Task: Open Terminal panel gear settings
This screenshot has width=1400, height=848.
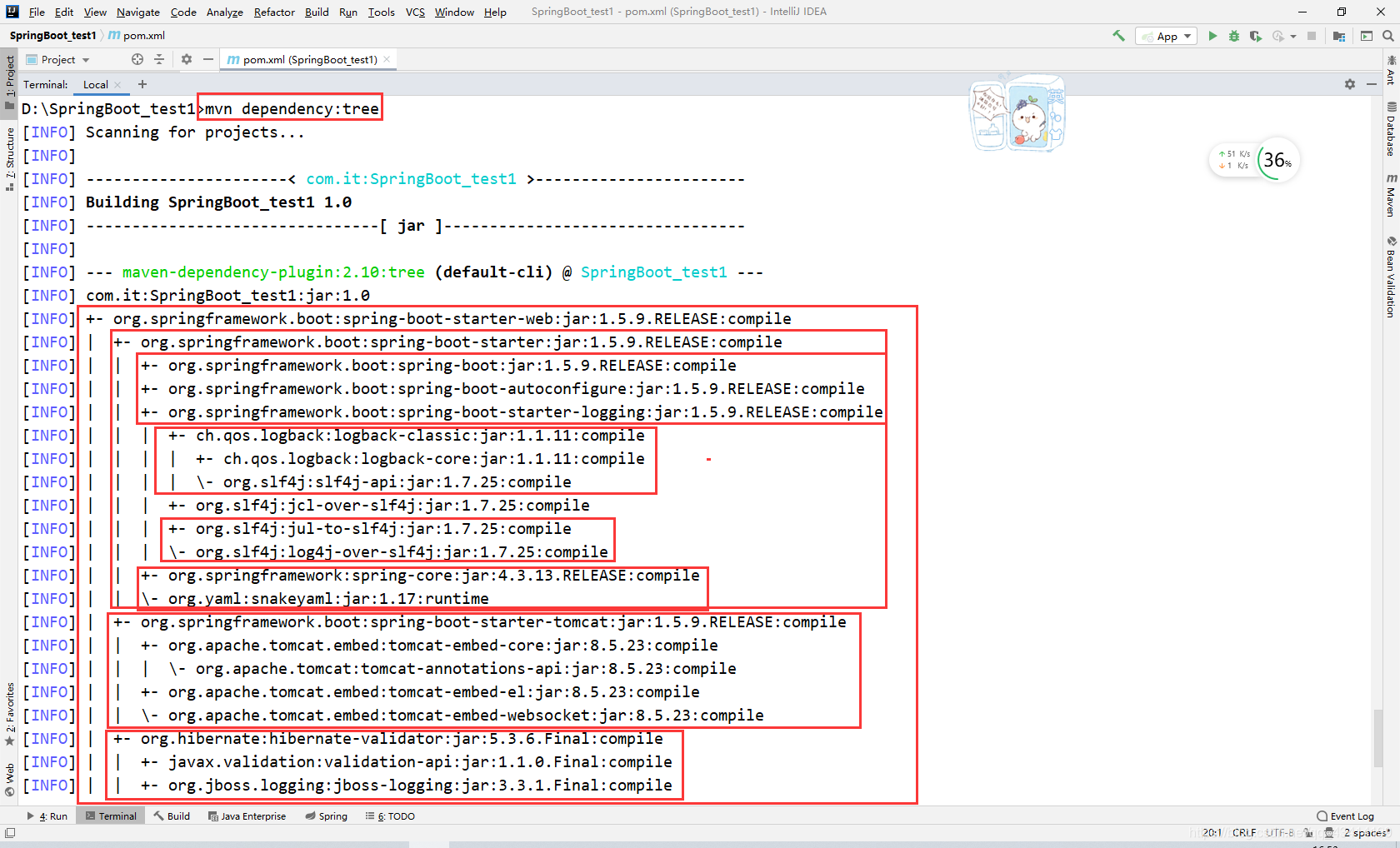Action: point(1350,84)
